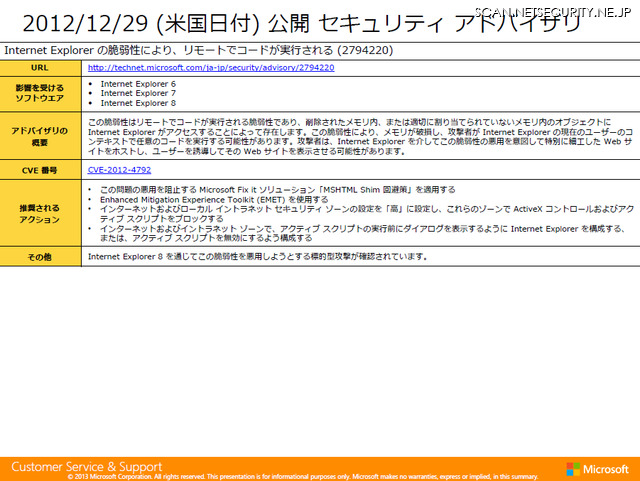Click the 'Internet Explorer 8' bullet in the affected software list
This screenshot has width=640, height=481.
(x=138, y=103)
